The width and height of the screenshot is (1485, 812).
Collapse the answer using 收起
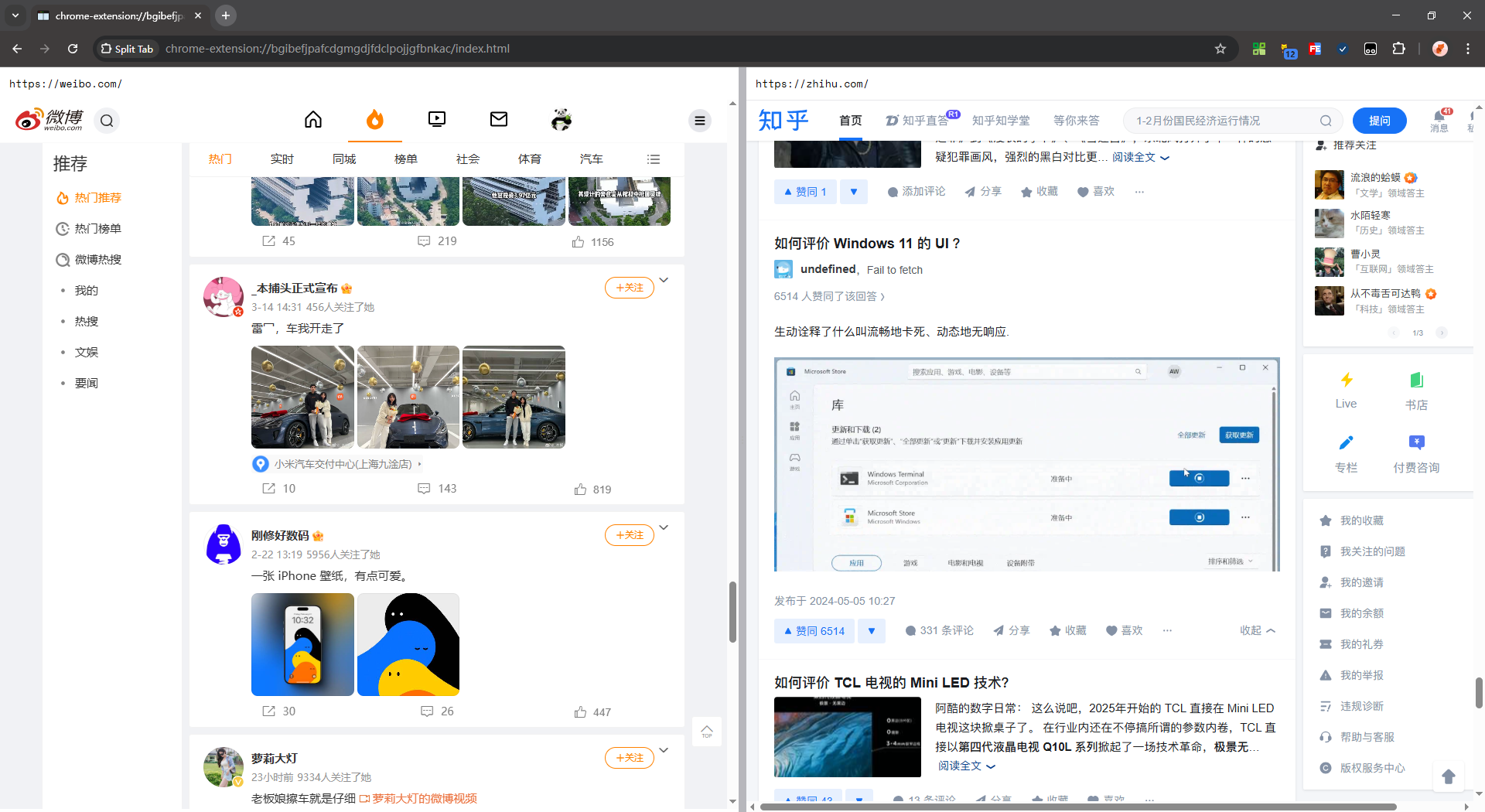click(1257, 630)
